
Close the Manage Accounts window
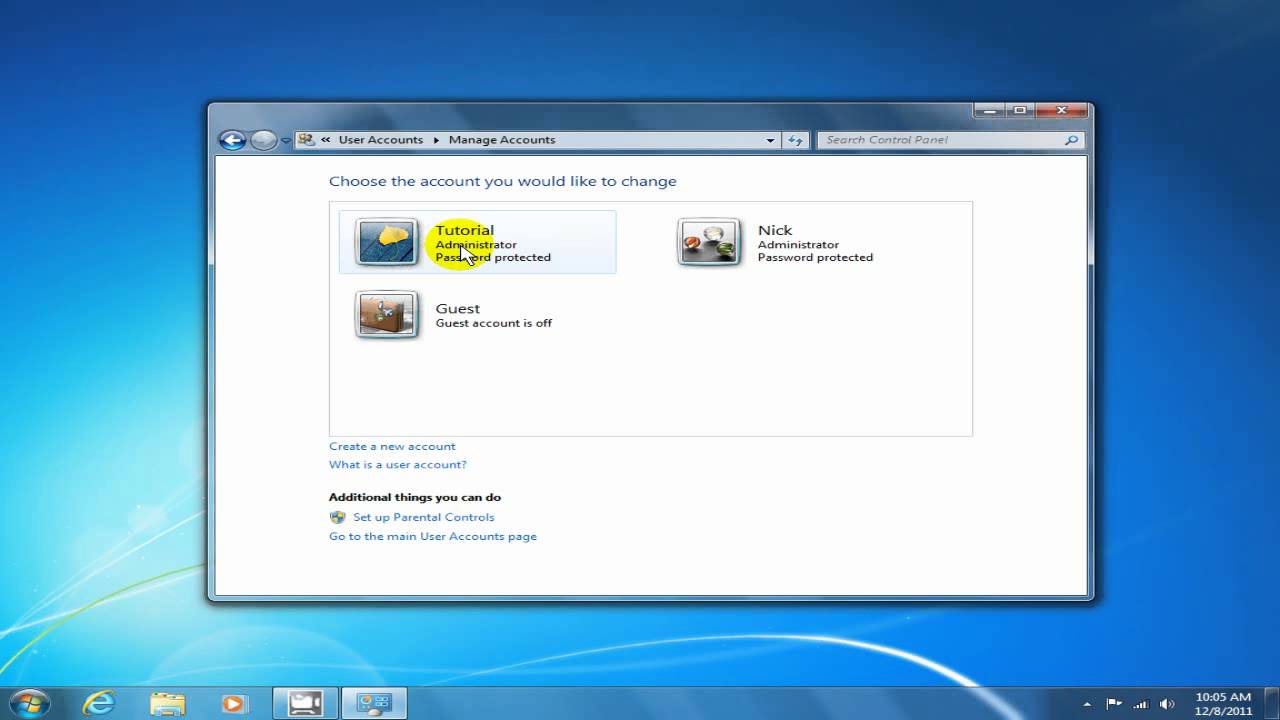pos(1061,110)
